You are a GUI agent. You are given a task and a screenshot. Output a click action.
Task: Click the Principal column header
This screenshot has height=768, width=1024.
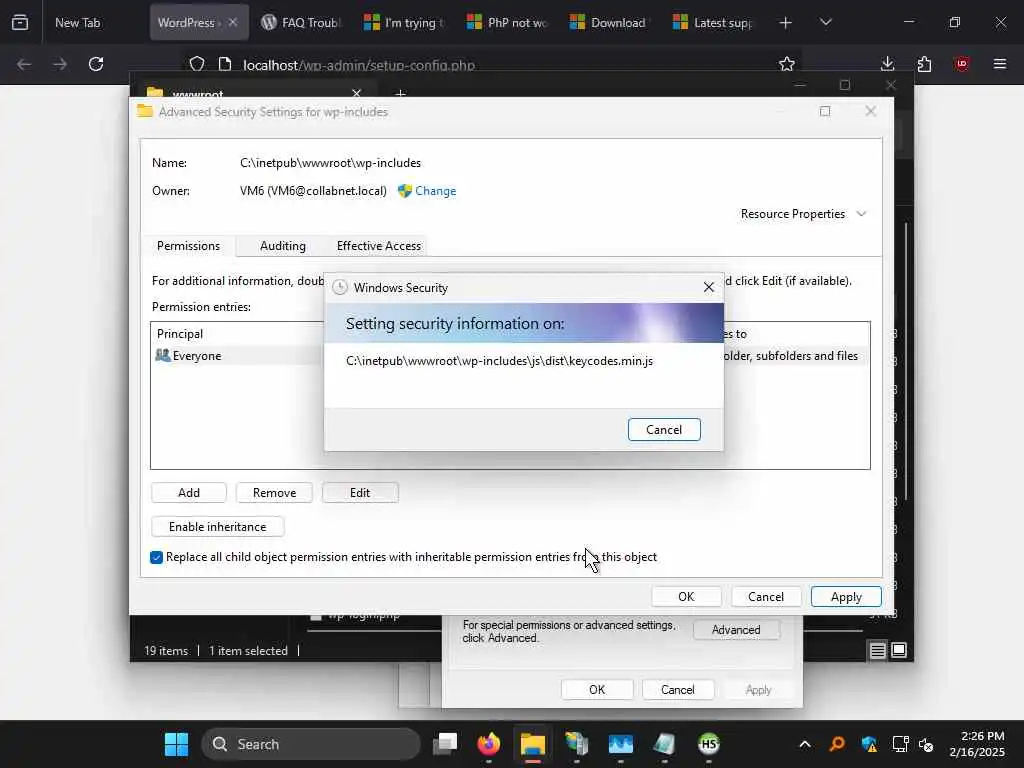[180, 334]
